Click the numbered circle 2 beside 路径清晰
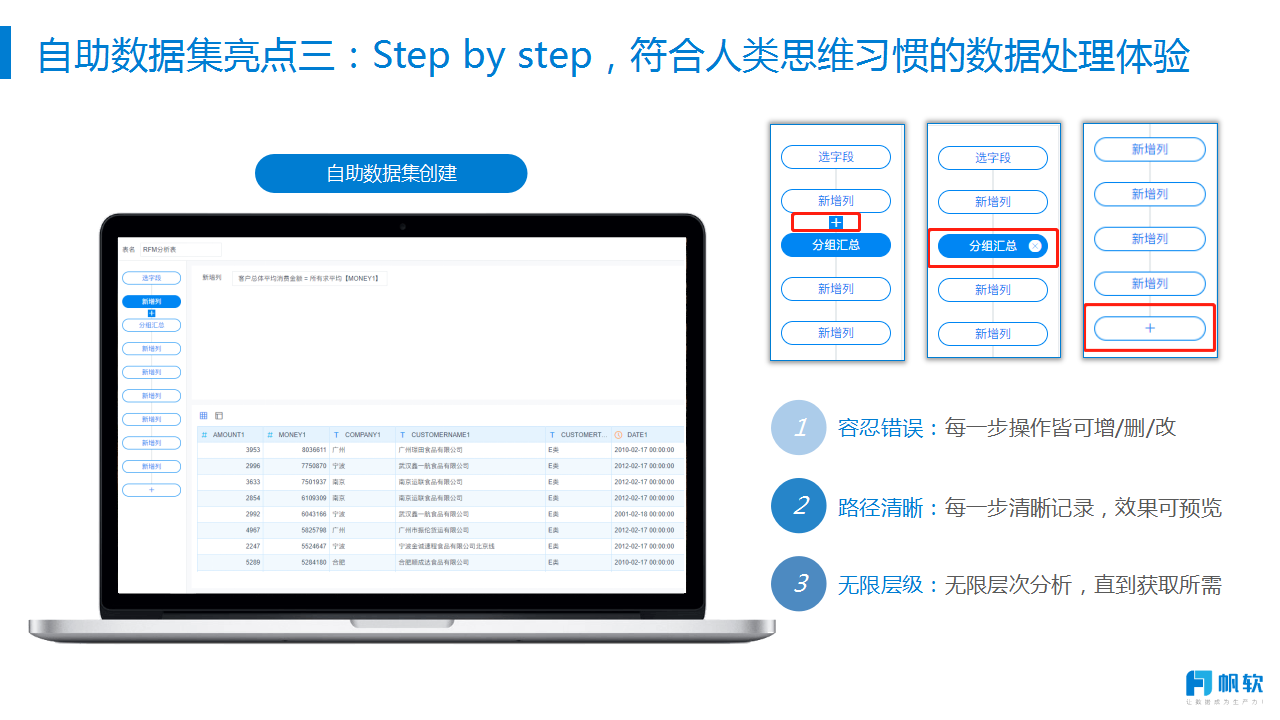Image resolution: width=1280 pixels, height=720 pixels. 799,507
